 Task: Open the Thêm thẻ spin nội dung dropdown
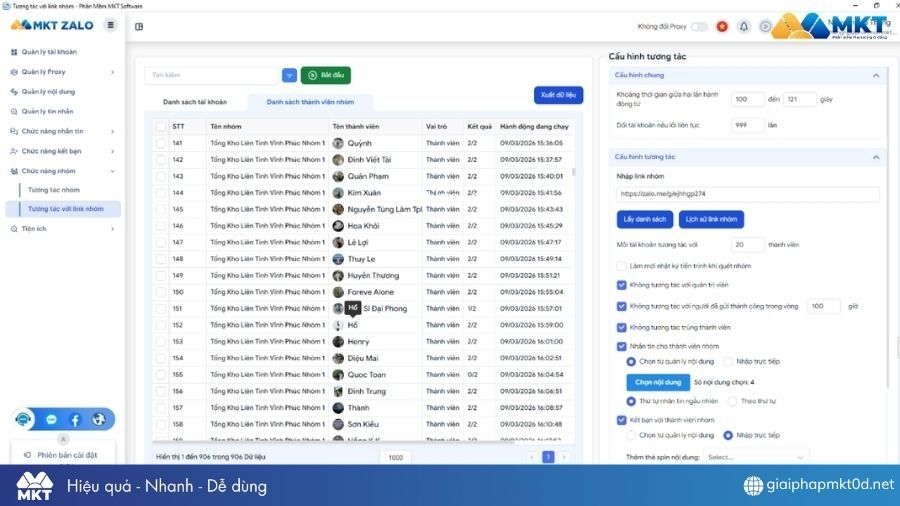pyautogui.click(x=755, y=457)
